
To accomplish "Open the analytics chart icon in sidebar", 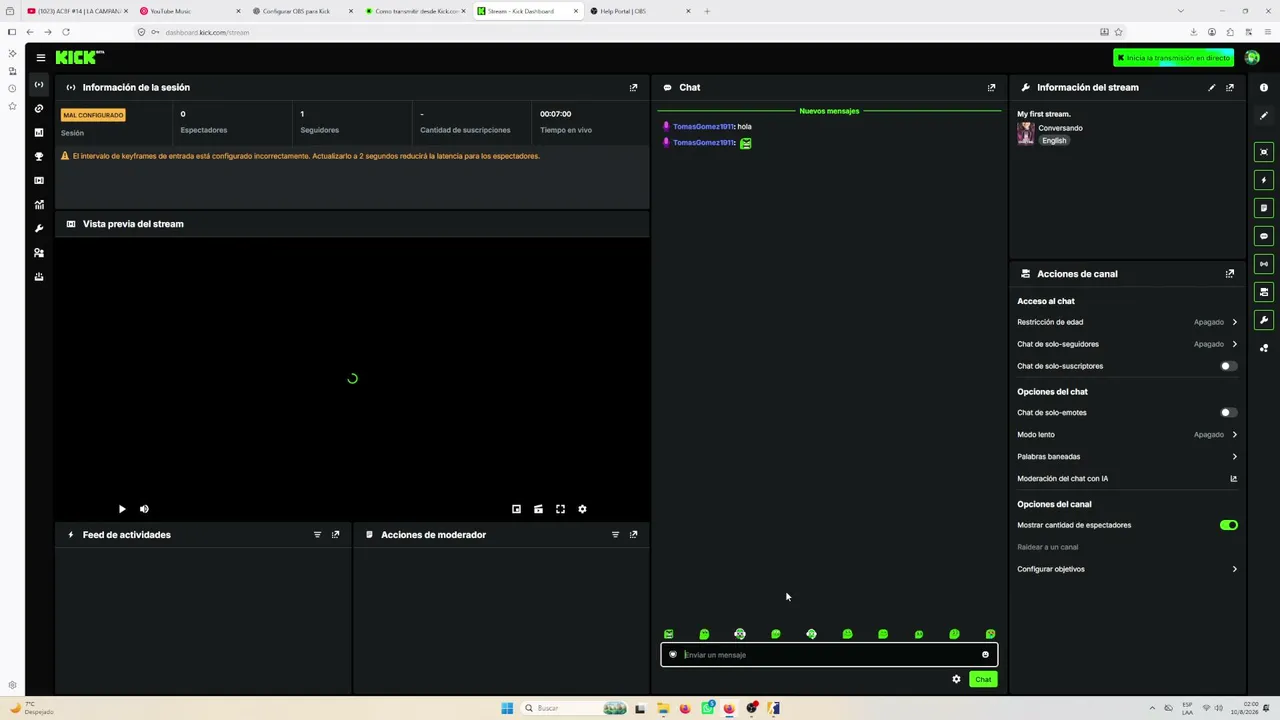I will [x=39, y=204].
